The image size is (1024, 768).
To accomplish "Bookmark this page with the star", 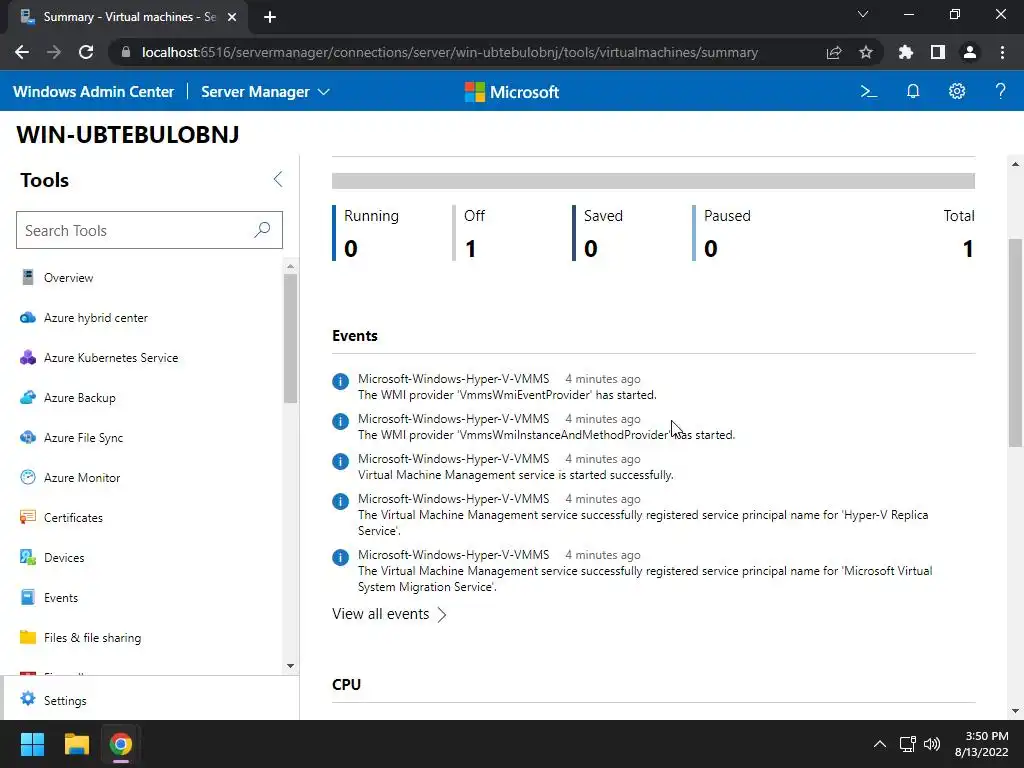I will point(865,52).
